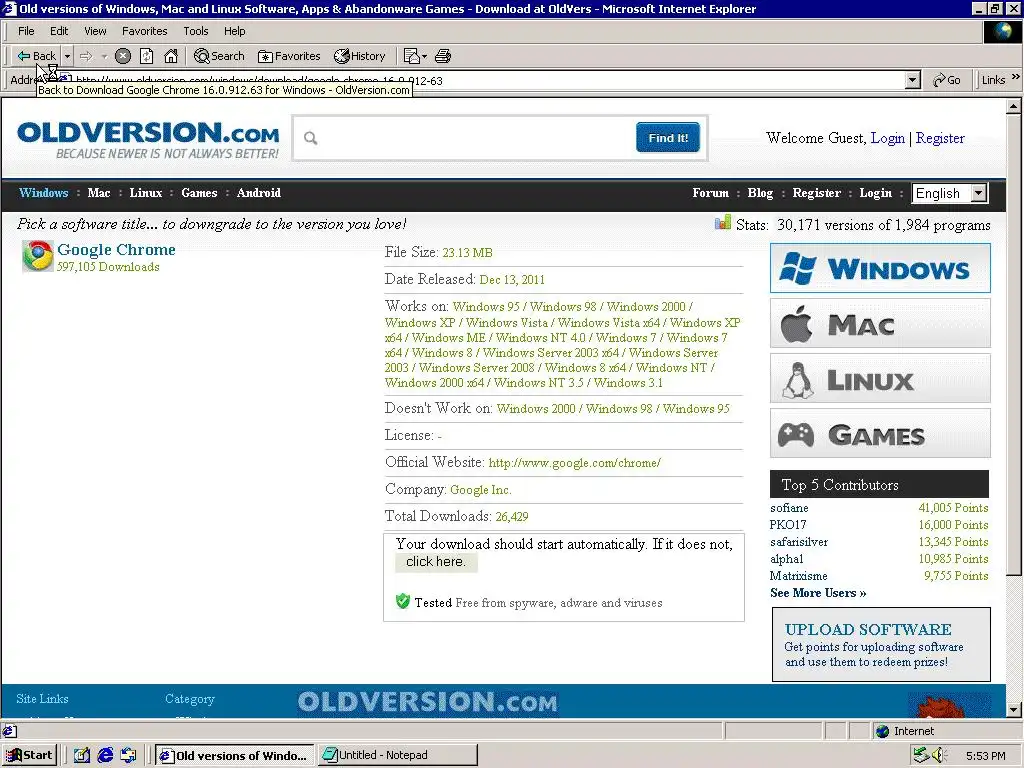Screen dimensions: 1024x768
Task: Click the 'Dec 13, 2011' release date
Action: click(x=512, y=280)
